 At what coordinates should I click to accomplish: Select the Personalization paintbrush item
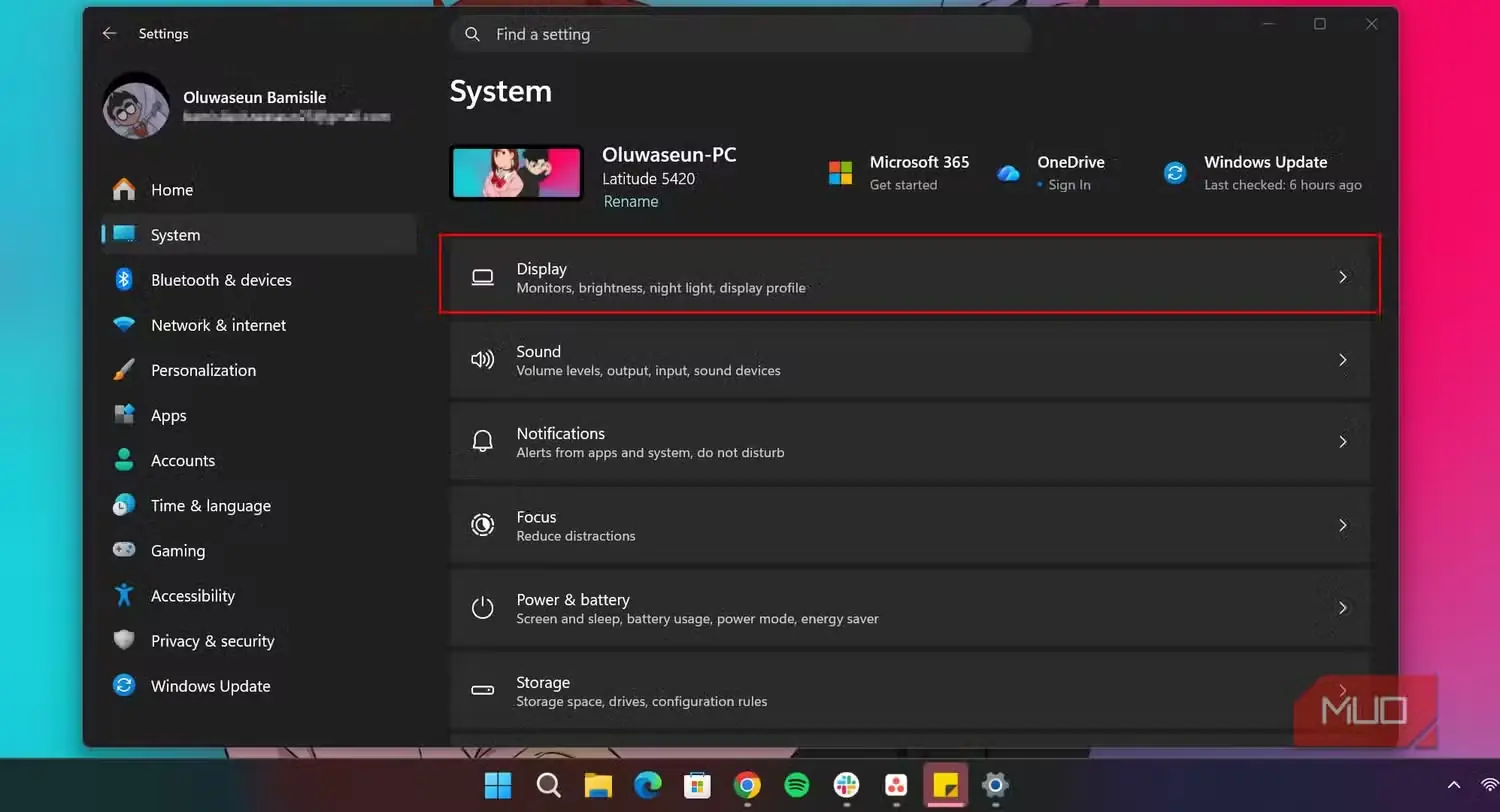tap(260, 370)
